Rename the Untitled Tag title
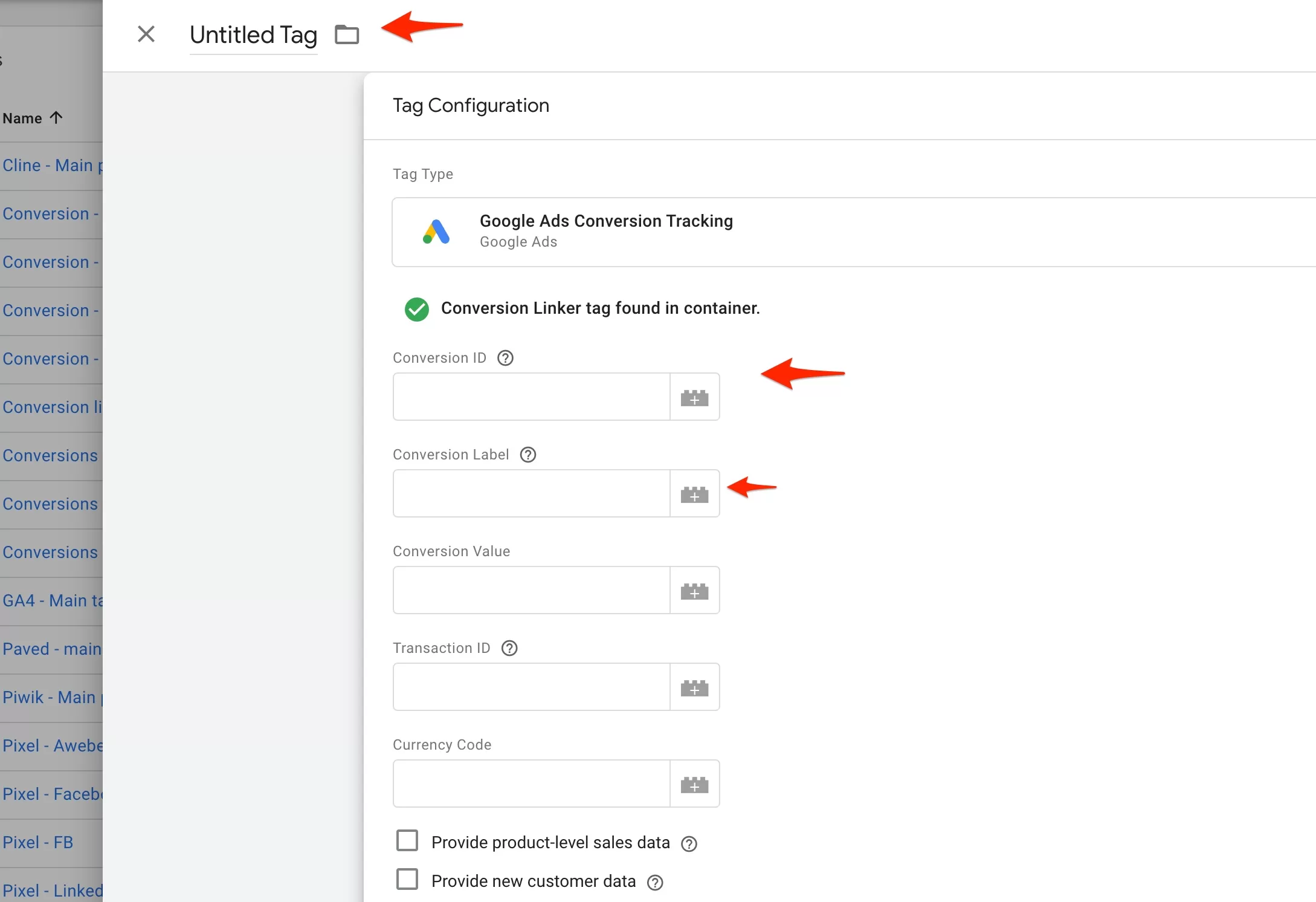The image size is (1316, 902). [x=253, y=35]
